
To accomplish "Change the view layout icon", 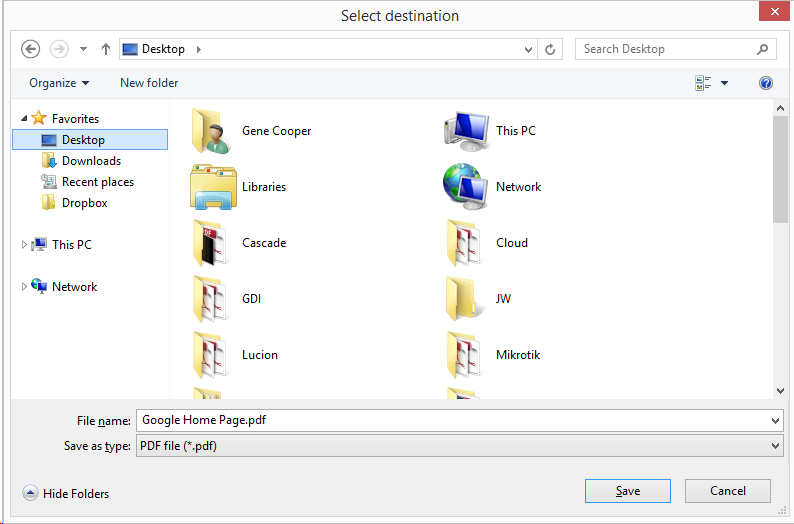I will 703,83.
